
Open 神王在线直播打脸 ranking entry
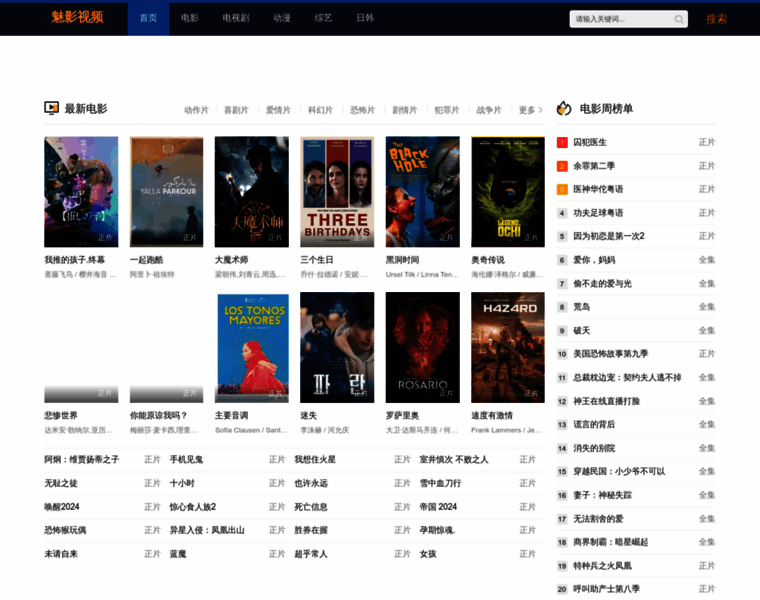pyautogui.click(x=607, y=401)
